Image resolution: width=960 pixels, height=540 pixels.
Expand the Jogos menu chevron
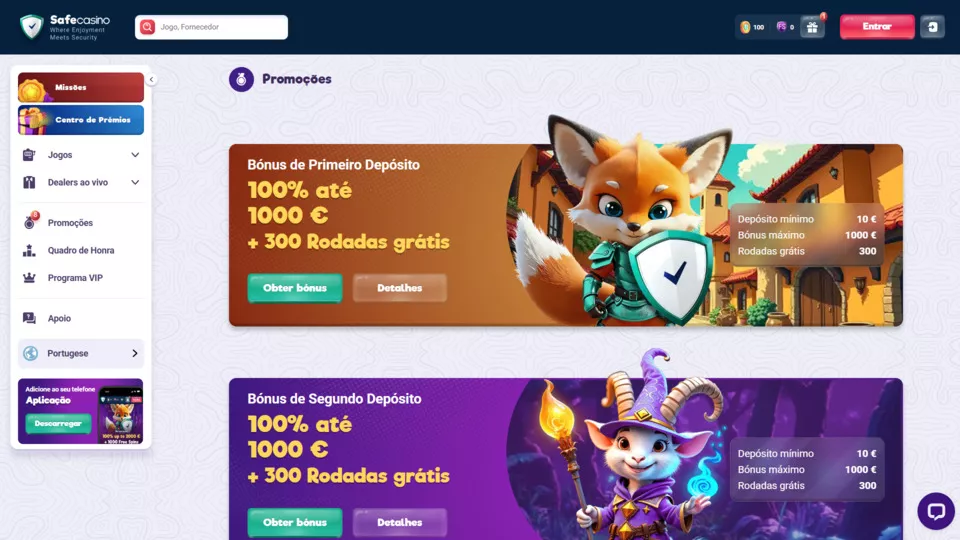pyautogui.click(x=135, y=155)
